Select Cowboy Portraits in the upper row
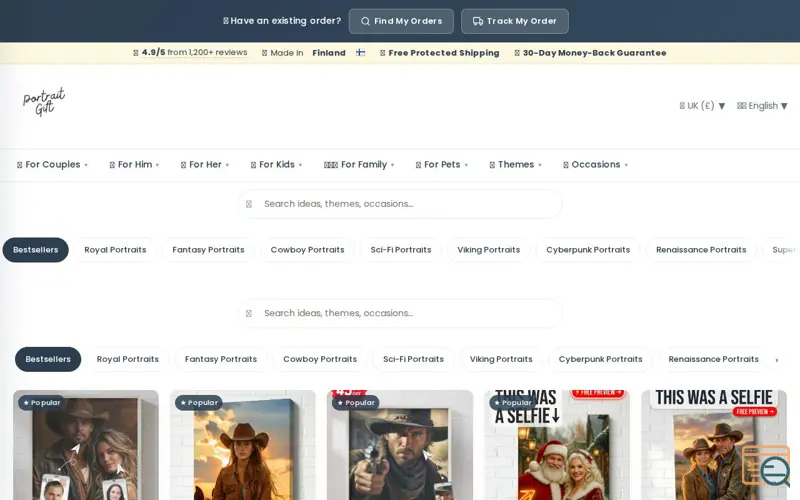This screenshot has height=500, width=800. pyautogui.click(x=307, y=250)
